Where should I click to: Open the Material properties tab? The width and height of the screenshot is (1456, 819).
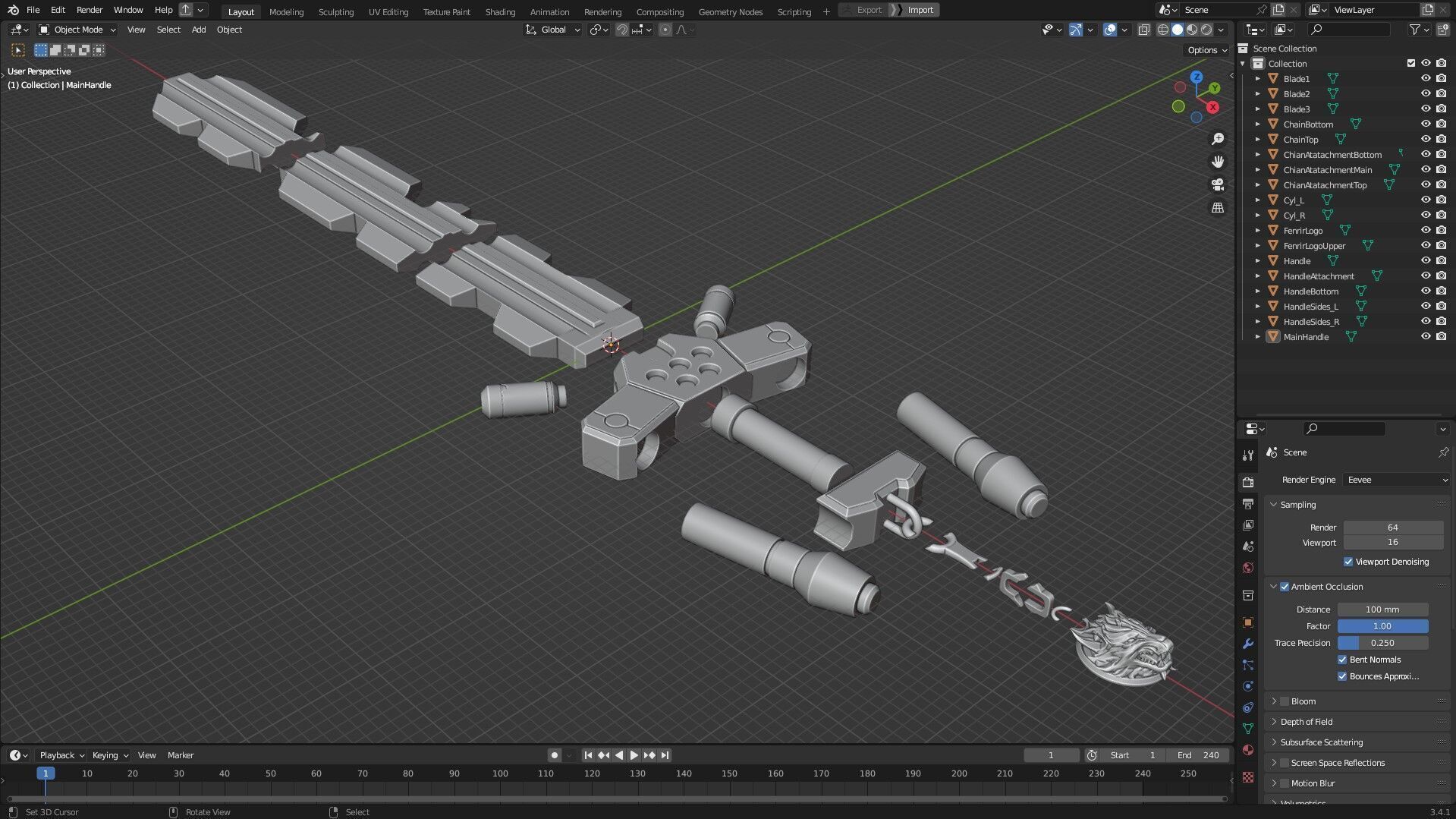coord(1248,750)
